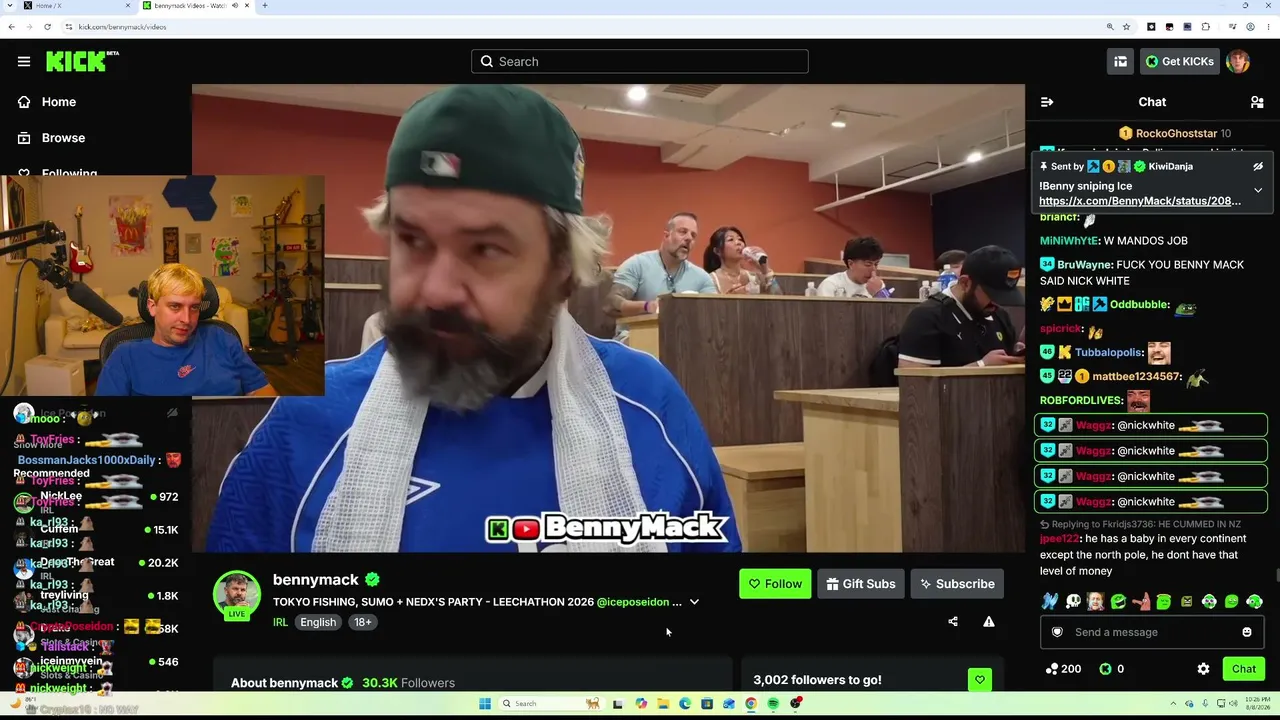The image size is (1280, 720).
Task: Open Browse in sidebar
Action: 51,138
